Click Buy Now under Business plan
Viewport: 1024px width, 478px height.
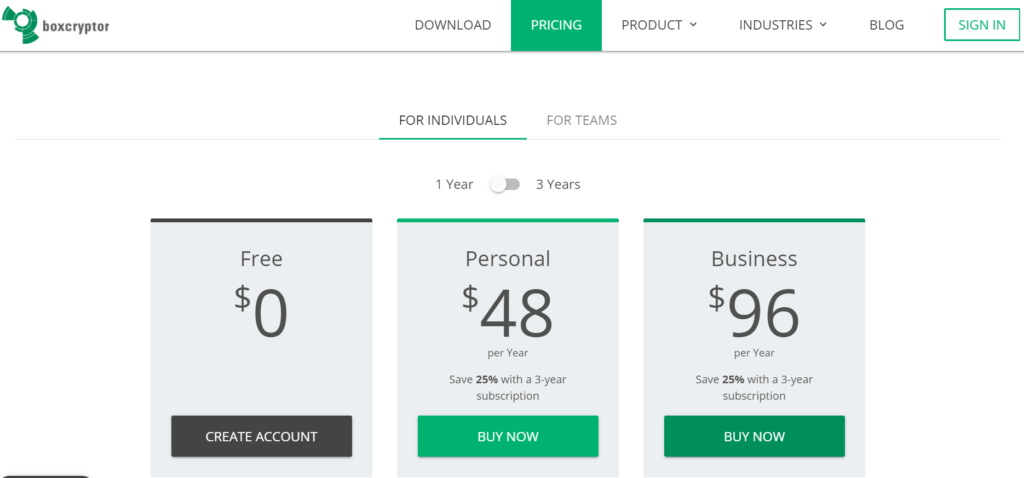[754, 436]
